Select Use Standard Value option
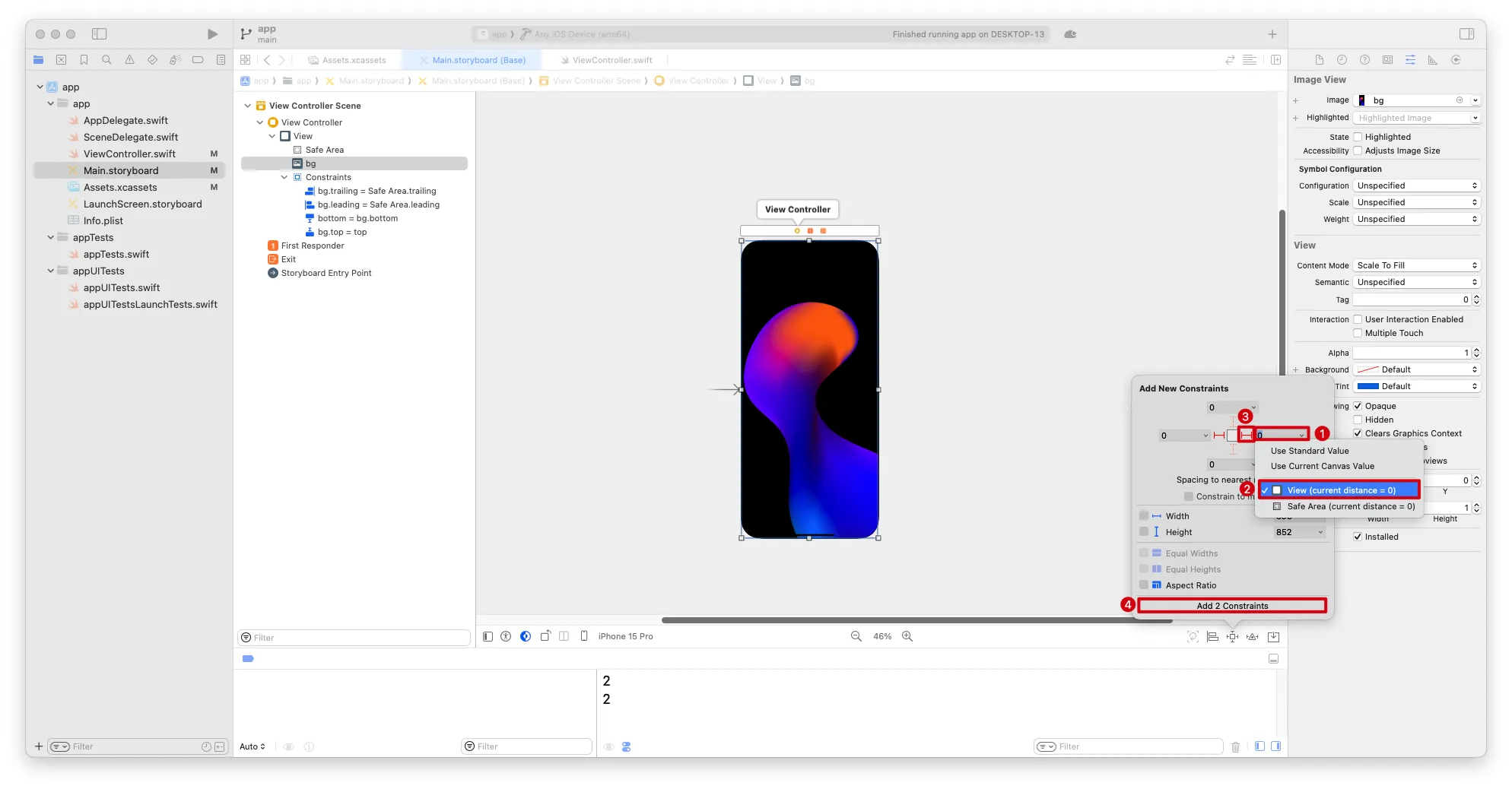The height and width of the screenshot is (789, 1512). click(x=1309, y=452)
